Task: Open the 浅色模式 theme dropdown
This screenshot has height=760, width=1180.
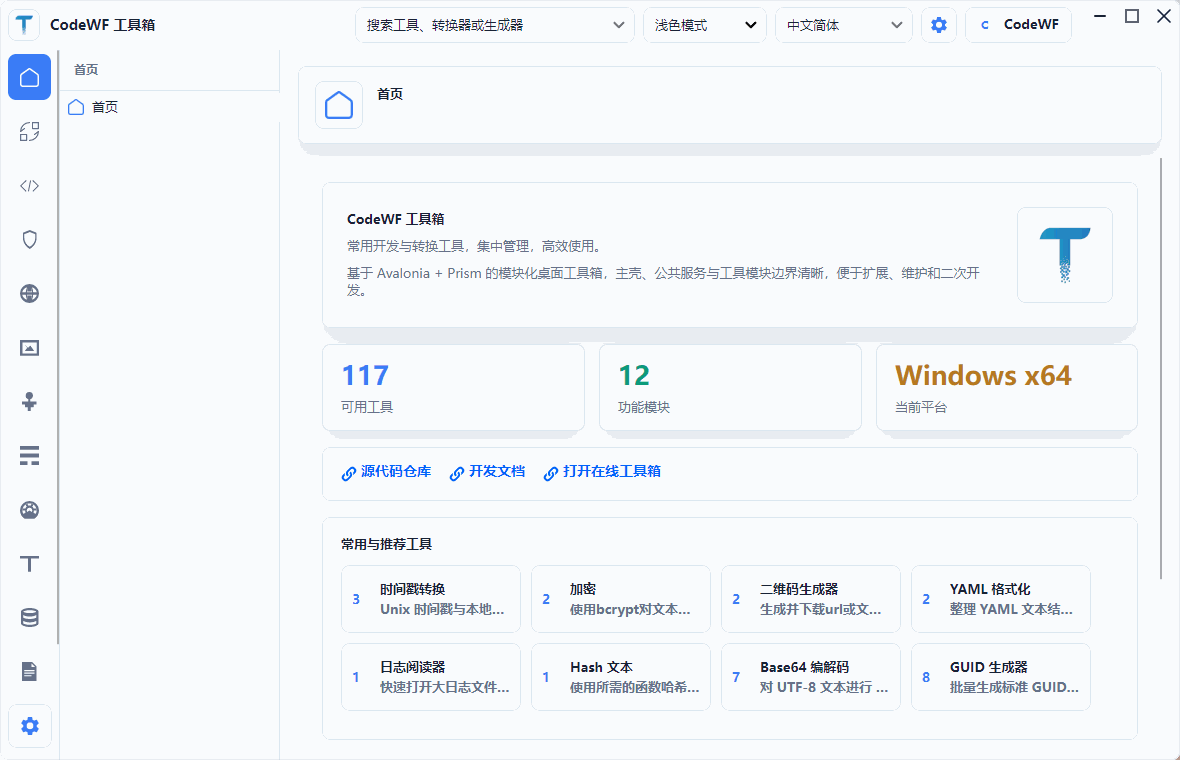Action: [704, 25]
